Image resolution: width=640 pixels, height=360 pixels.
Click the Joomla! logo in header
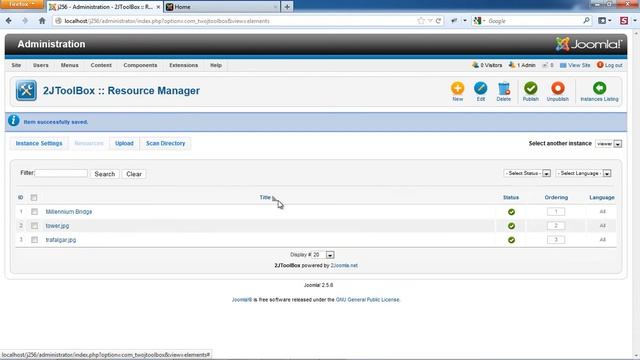click(588, 44)
